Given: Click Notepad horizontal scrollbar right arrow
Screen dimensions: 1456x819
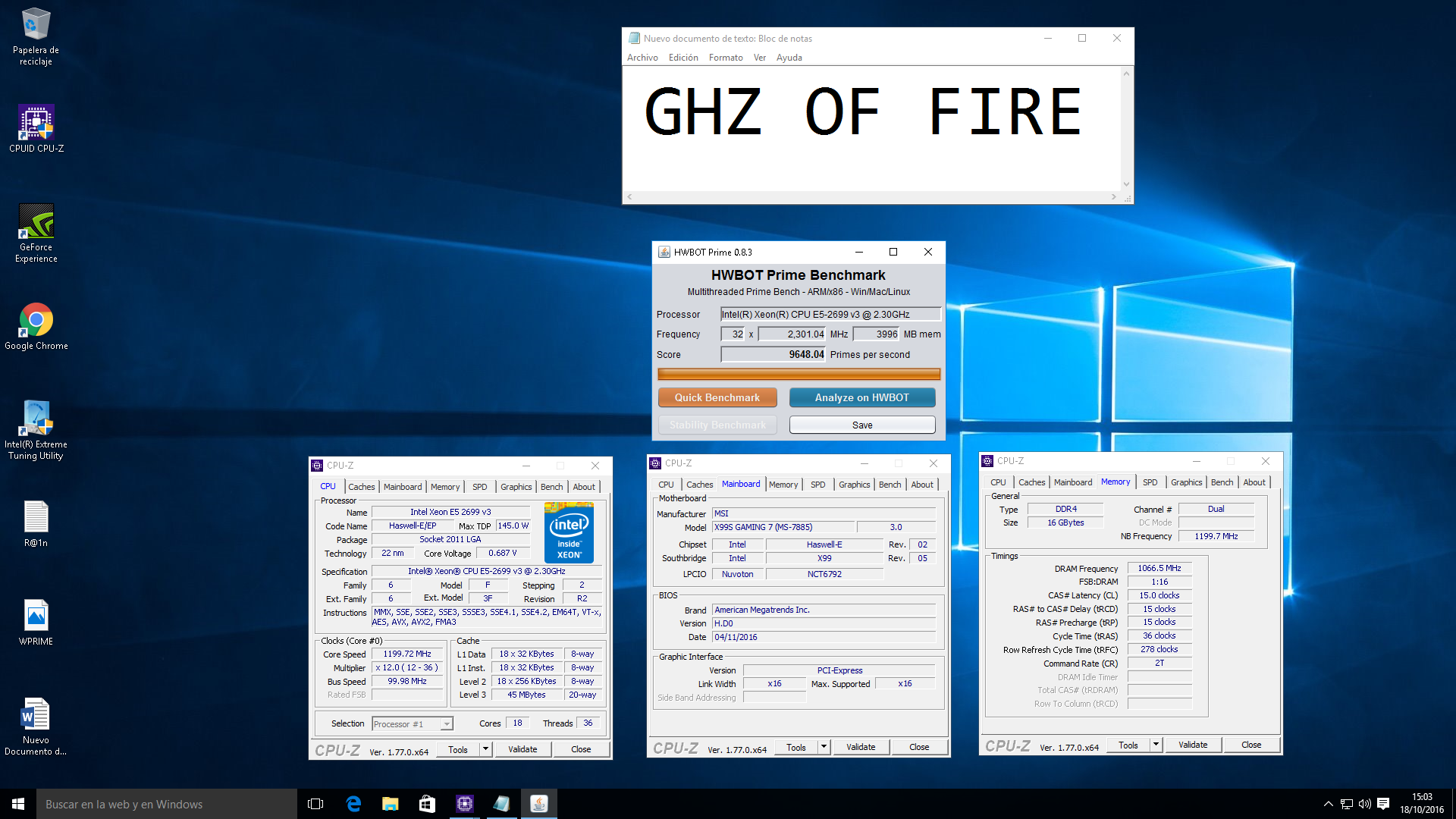Looking at the screenshot, I should 1113,197.
